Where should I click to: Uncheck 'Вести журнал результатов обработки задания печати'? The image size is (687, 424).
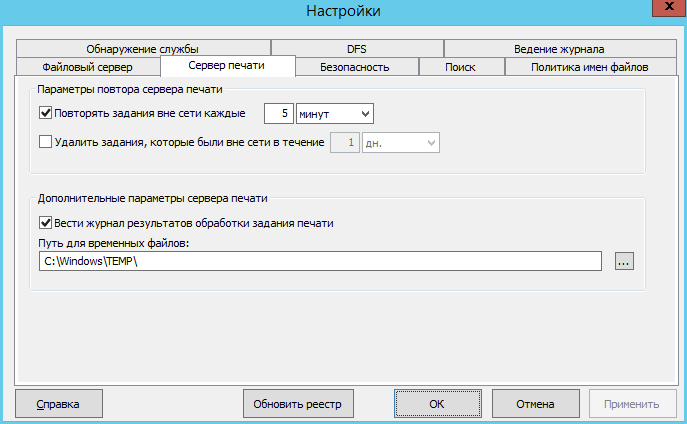[x=45, y=223]
